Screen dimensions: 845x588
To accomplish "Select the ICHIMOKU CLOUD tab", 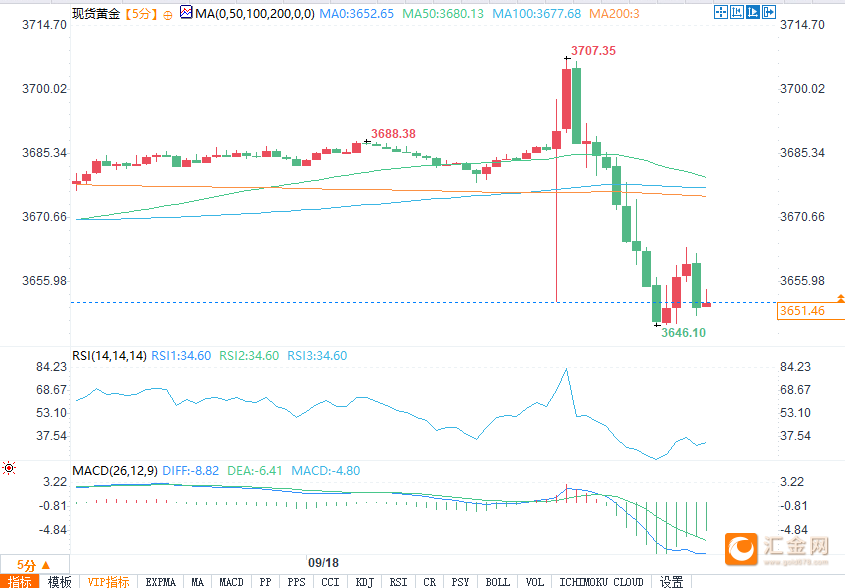I will (601, 582).
